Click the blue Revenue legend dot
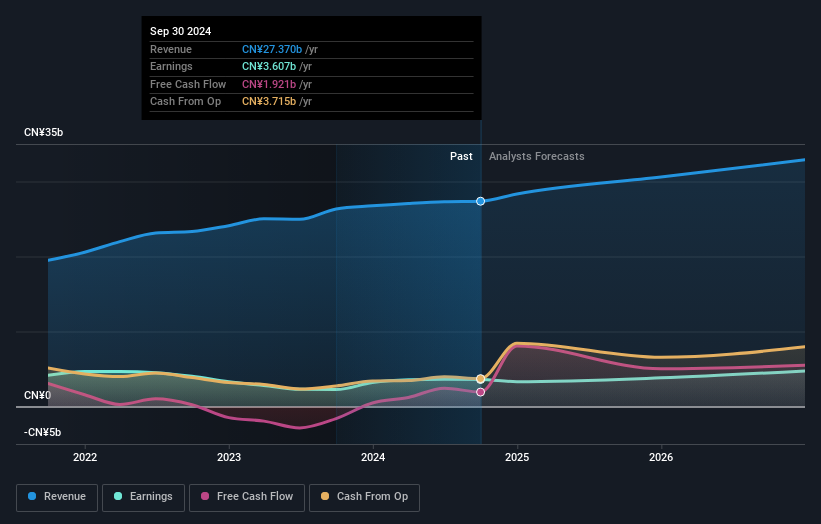This screenshot has height=524, width=821. tap(32, 496)
